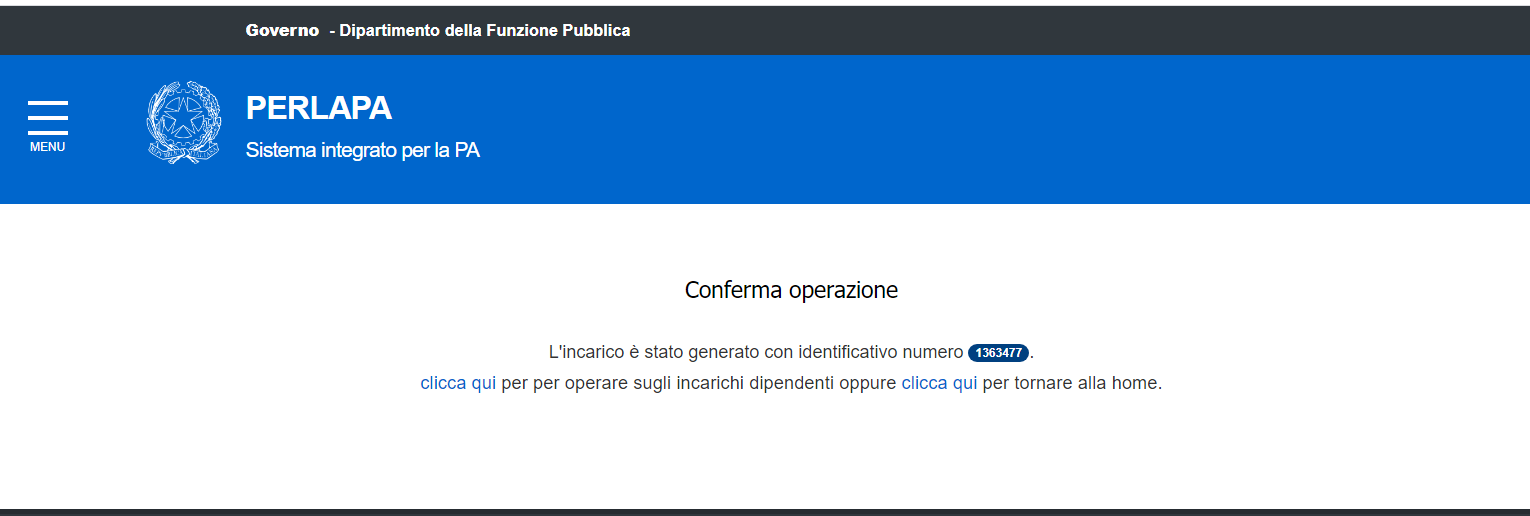Click 'Dipartimento della Funzione Pubblica' text
1530x516 pixels.
484,30
